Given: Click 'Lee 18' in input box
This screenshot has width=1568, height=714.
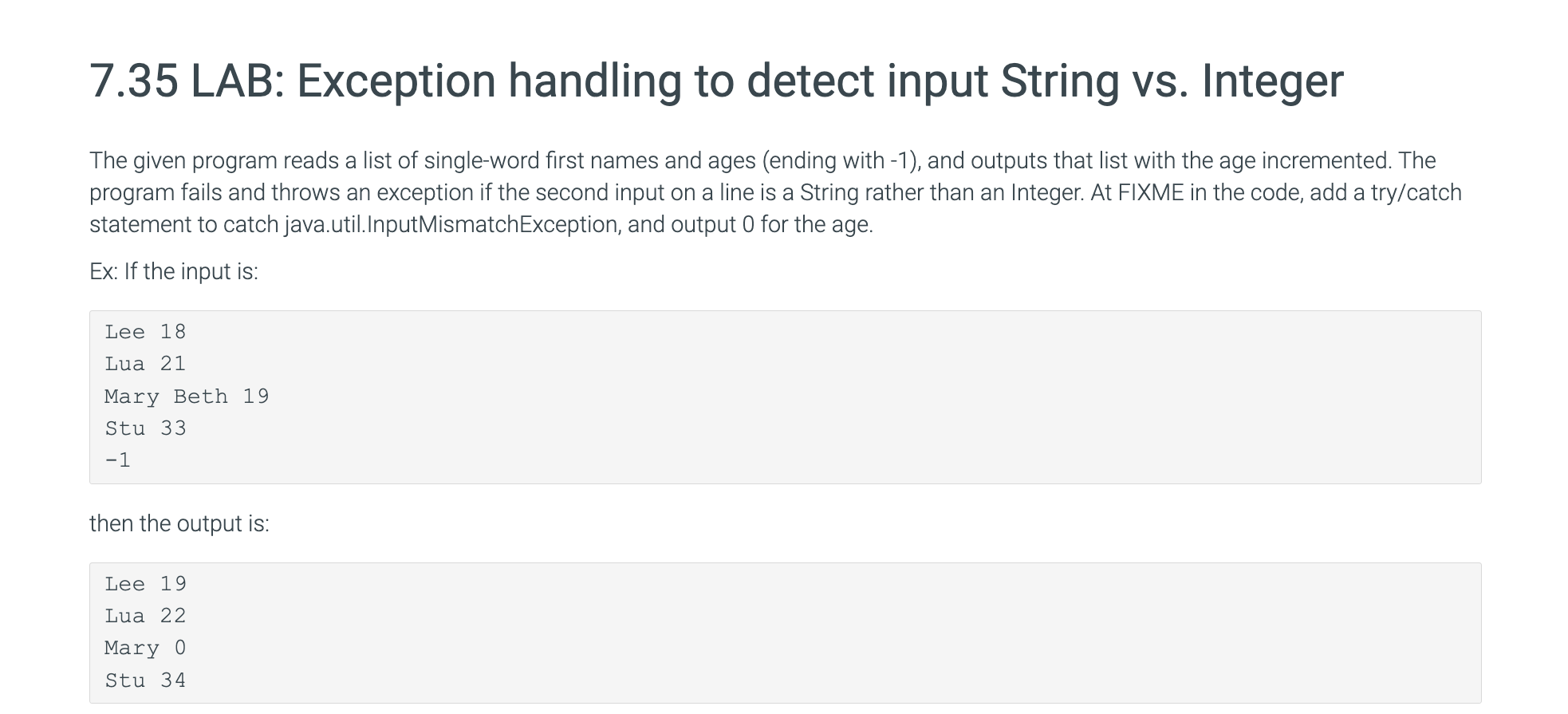Looking at the screenshot, I should (x=145, y=332).
